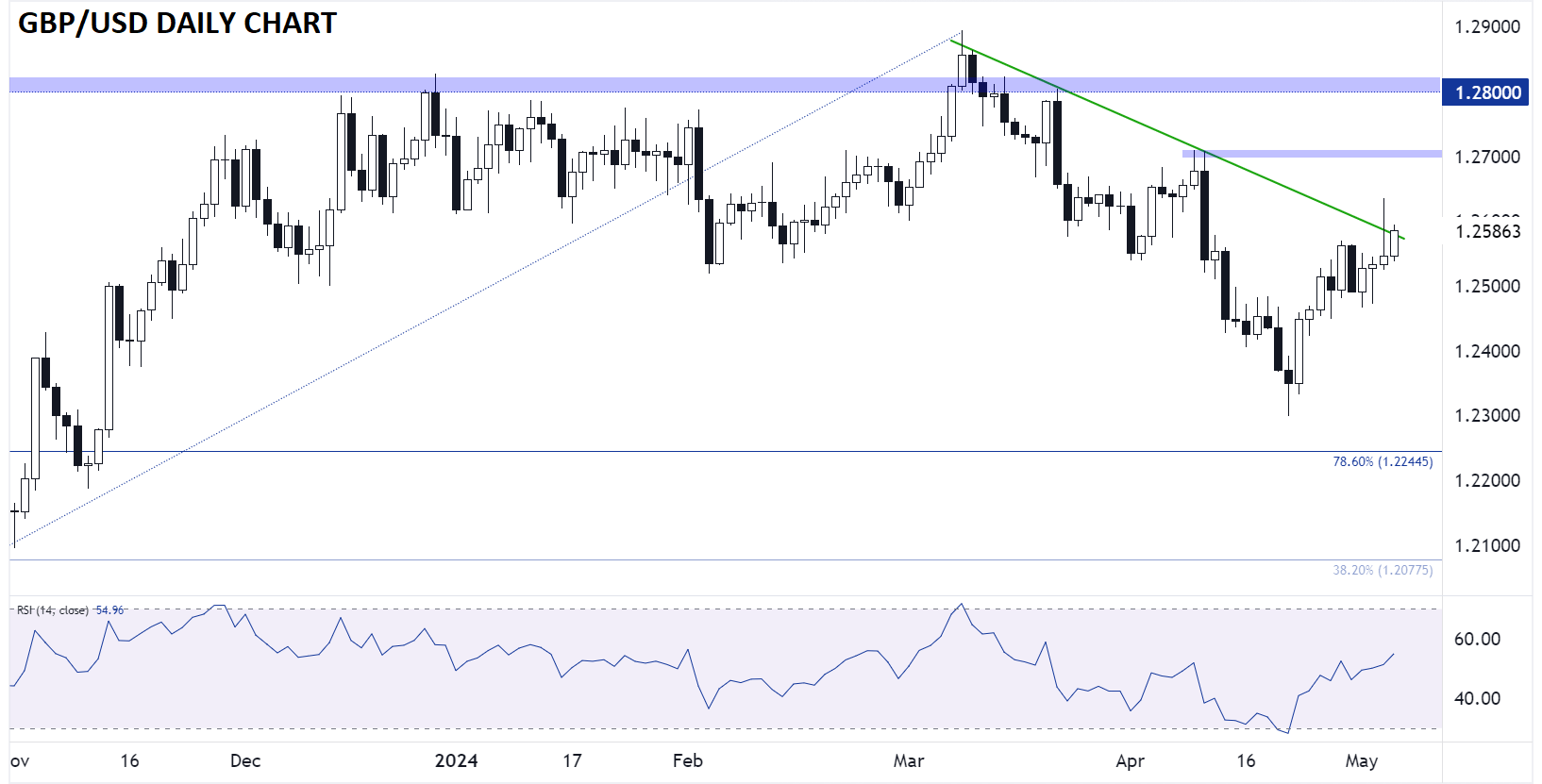Viewport: 1542px width, 784px height.
Task: Click the Apr date label
Action: pyautogui.click(x=1130, y=760)
